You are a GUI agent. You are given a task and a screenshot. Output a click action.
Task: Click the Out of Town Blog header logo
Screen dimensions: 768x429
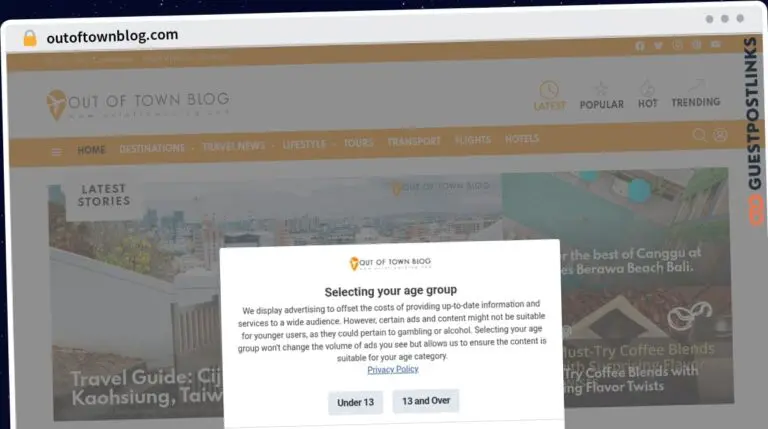tap(138, 105)
